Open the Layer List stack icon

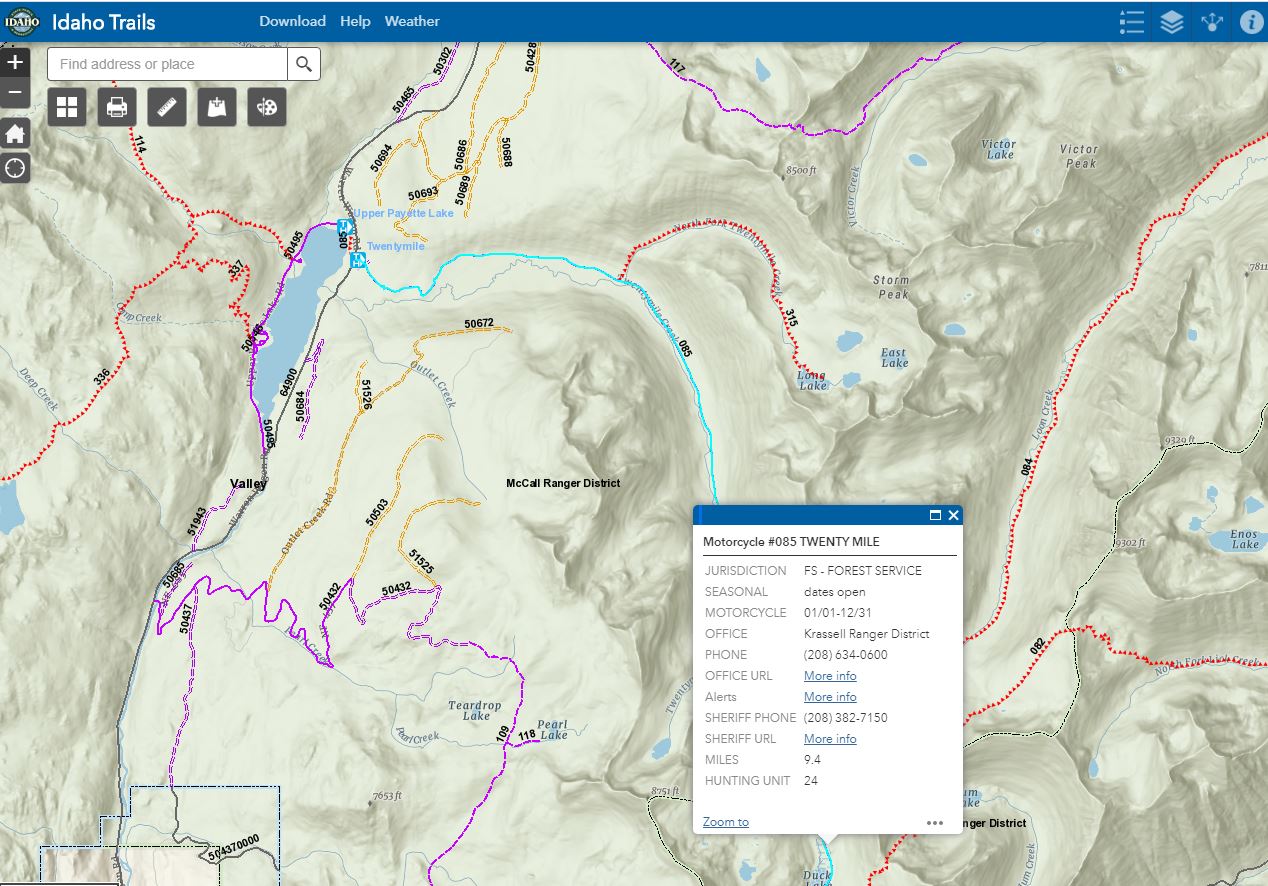point(1172,22)
